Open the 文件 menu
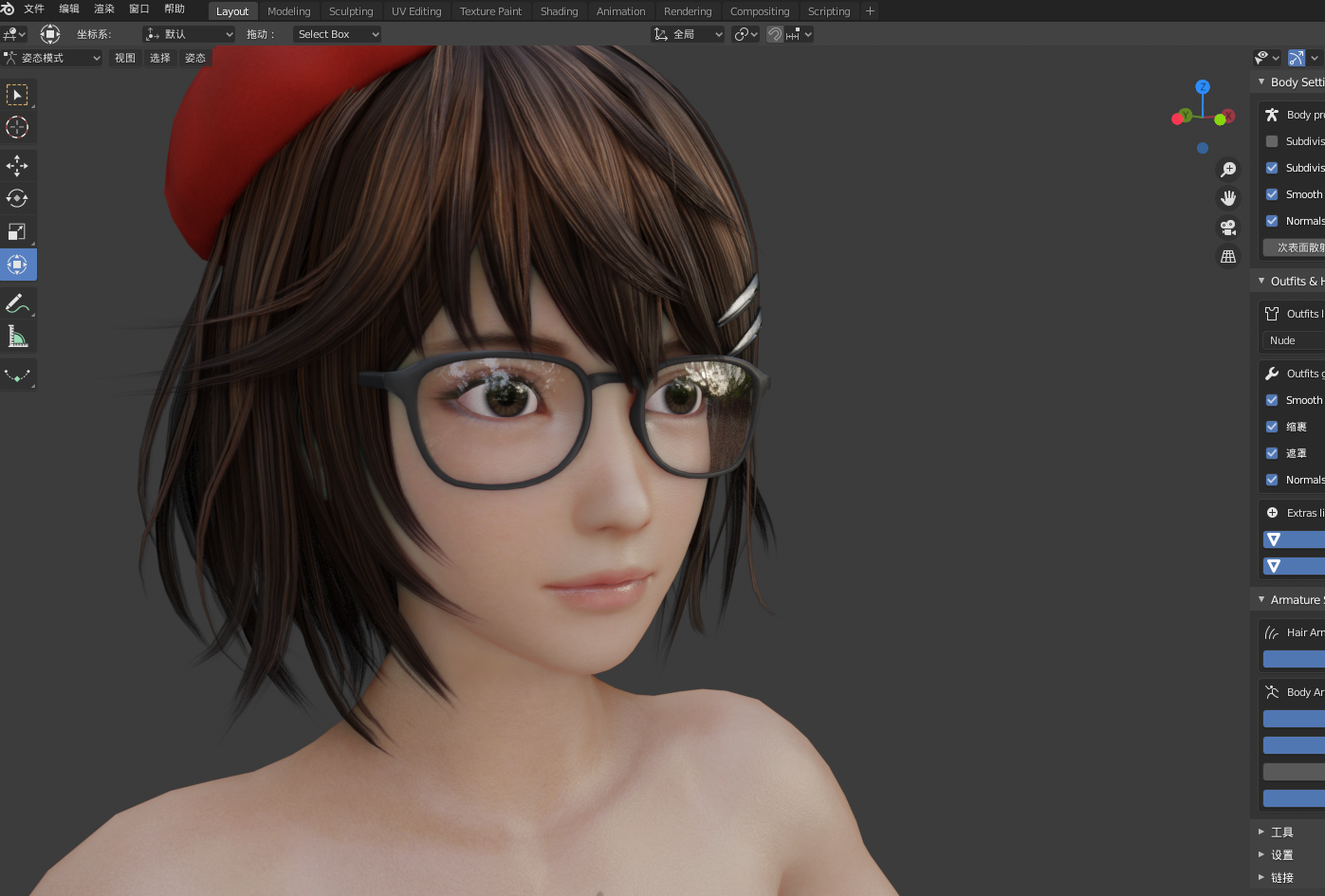1325x896 pixels. 34,9
